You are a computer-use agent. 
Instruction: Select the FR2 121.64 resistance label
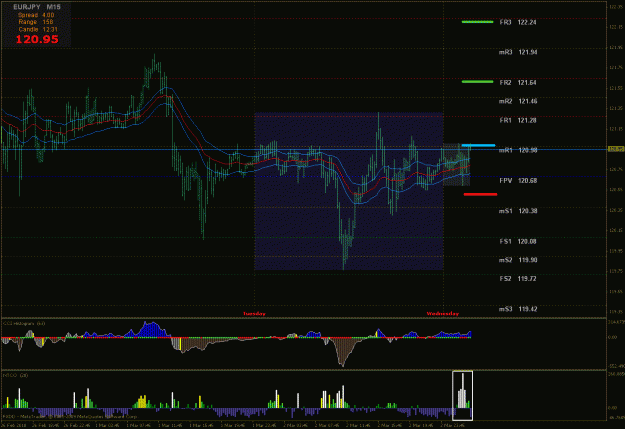517,83
